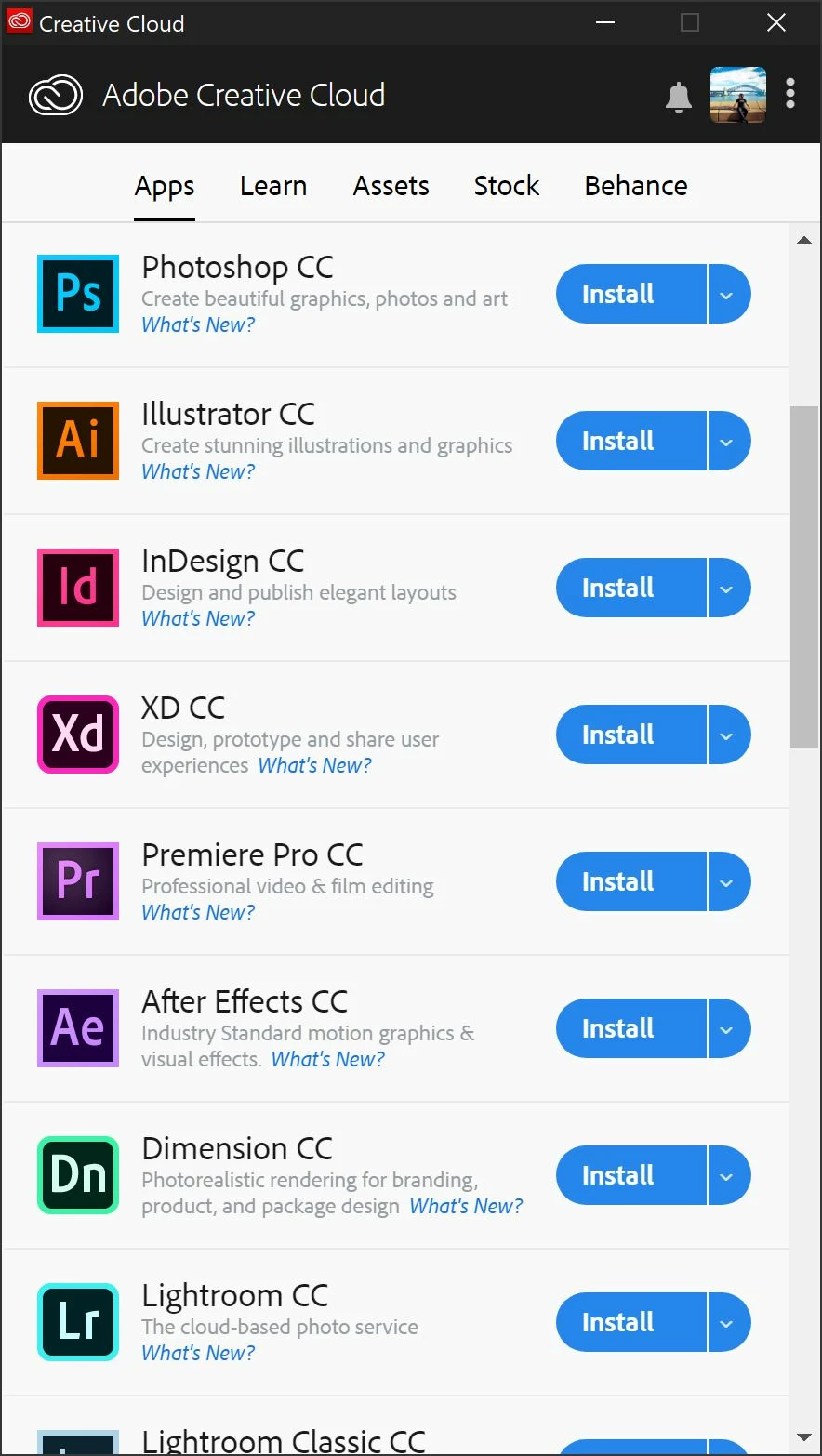822x1456 pixels.
Task: Open the three-dot options menu
Action: [x=790, y=94]
